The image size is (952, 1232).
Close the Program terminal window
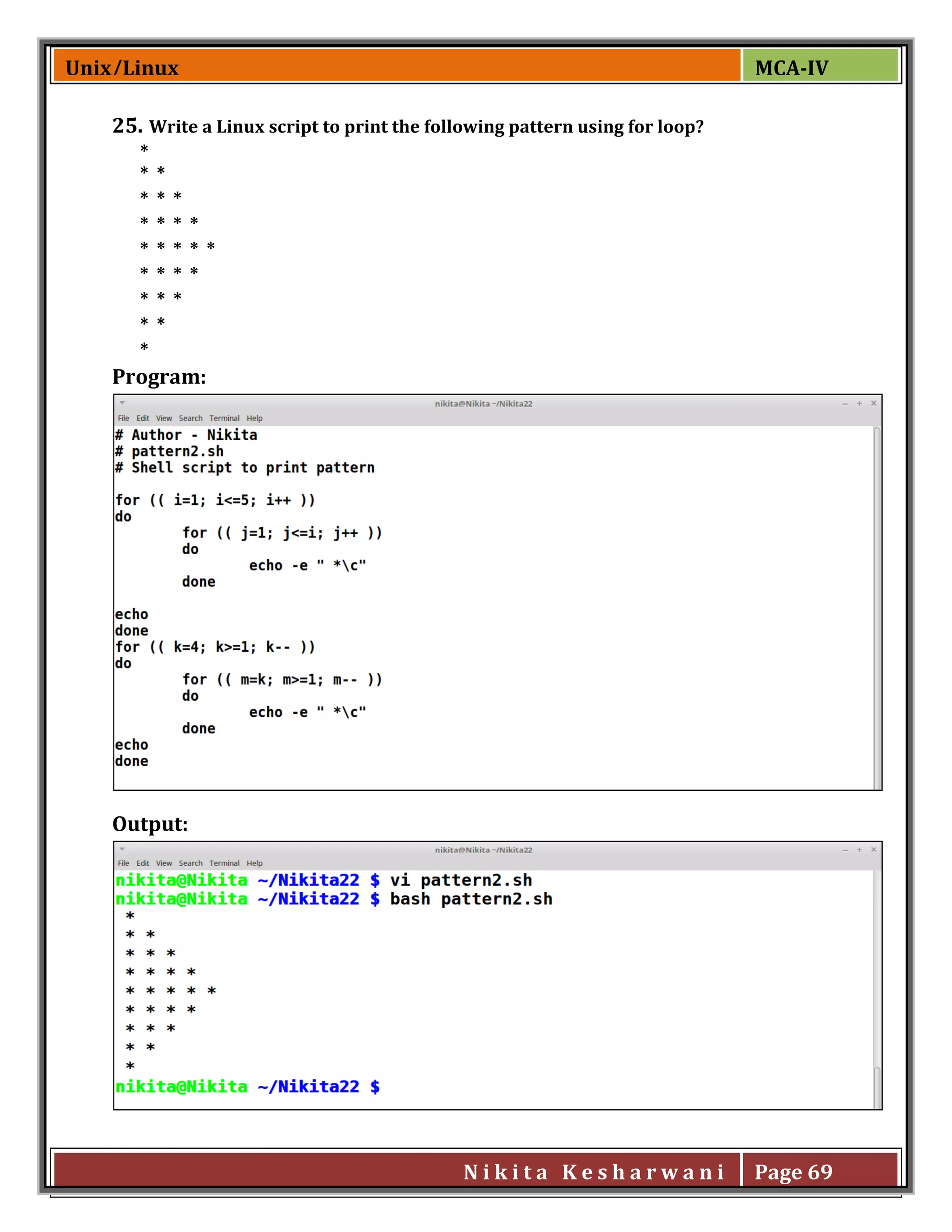(873, 404)
